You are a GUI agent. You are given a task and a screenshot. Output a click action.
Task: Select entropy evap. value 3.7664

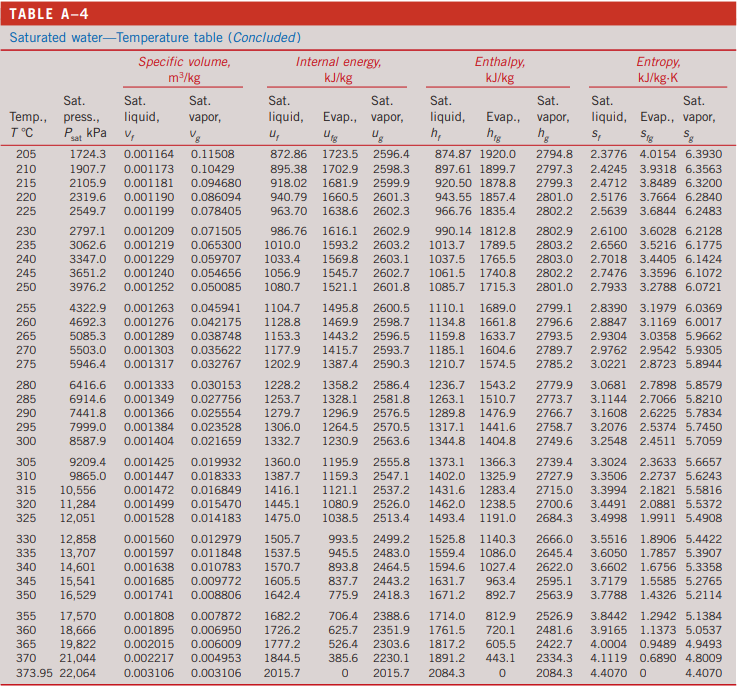pos(658,197)
